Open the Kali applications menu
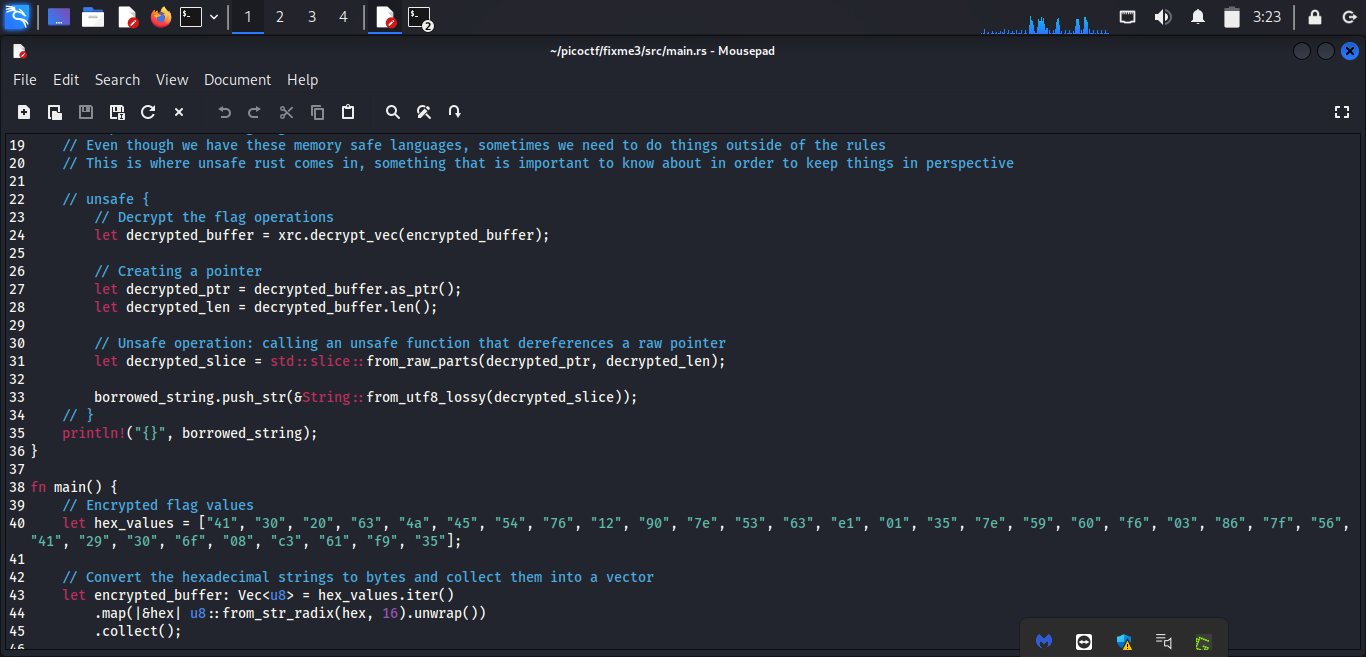This screenshot has width=1366, height=657. 17,17
